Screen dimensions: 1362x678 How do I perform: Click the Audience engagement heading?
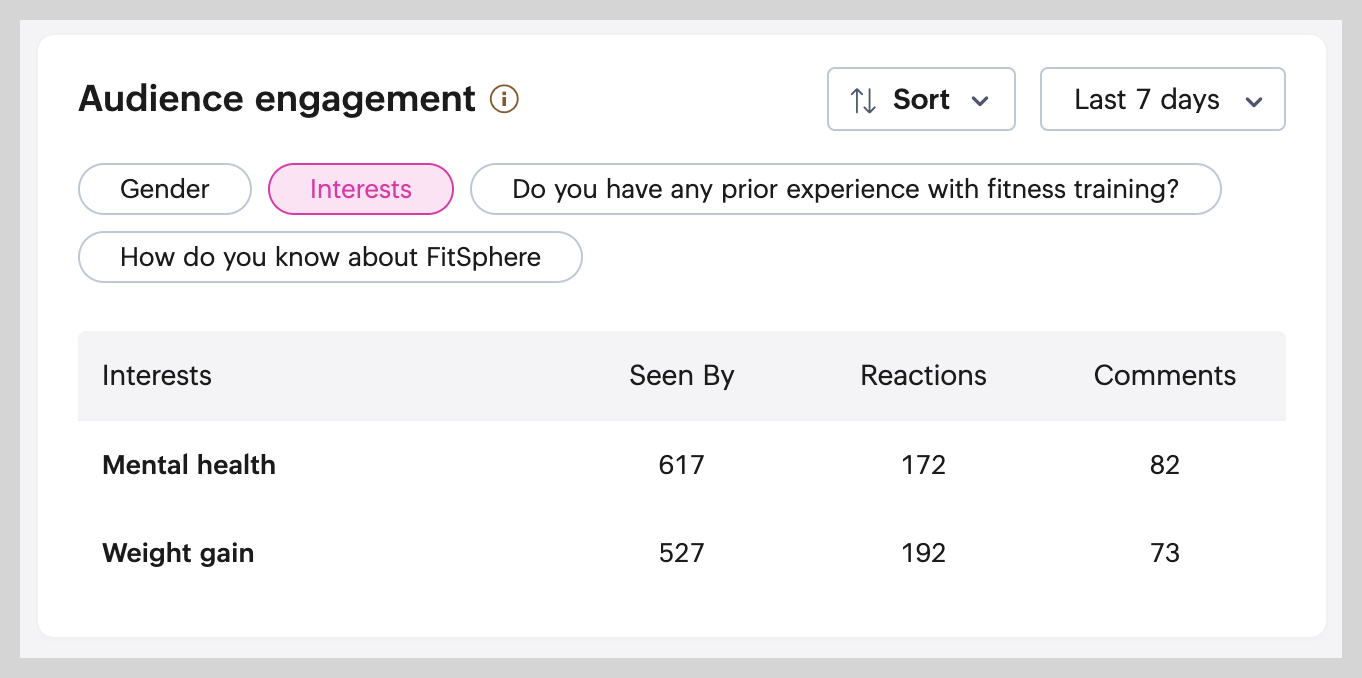pyautogui.click(x=277, y=100)
